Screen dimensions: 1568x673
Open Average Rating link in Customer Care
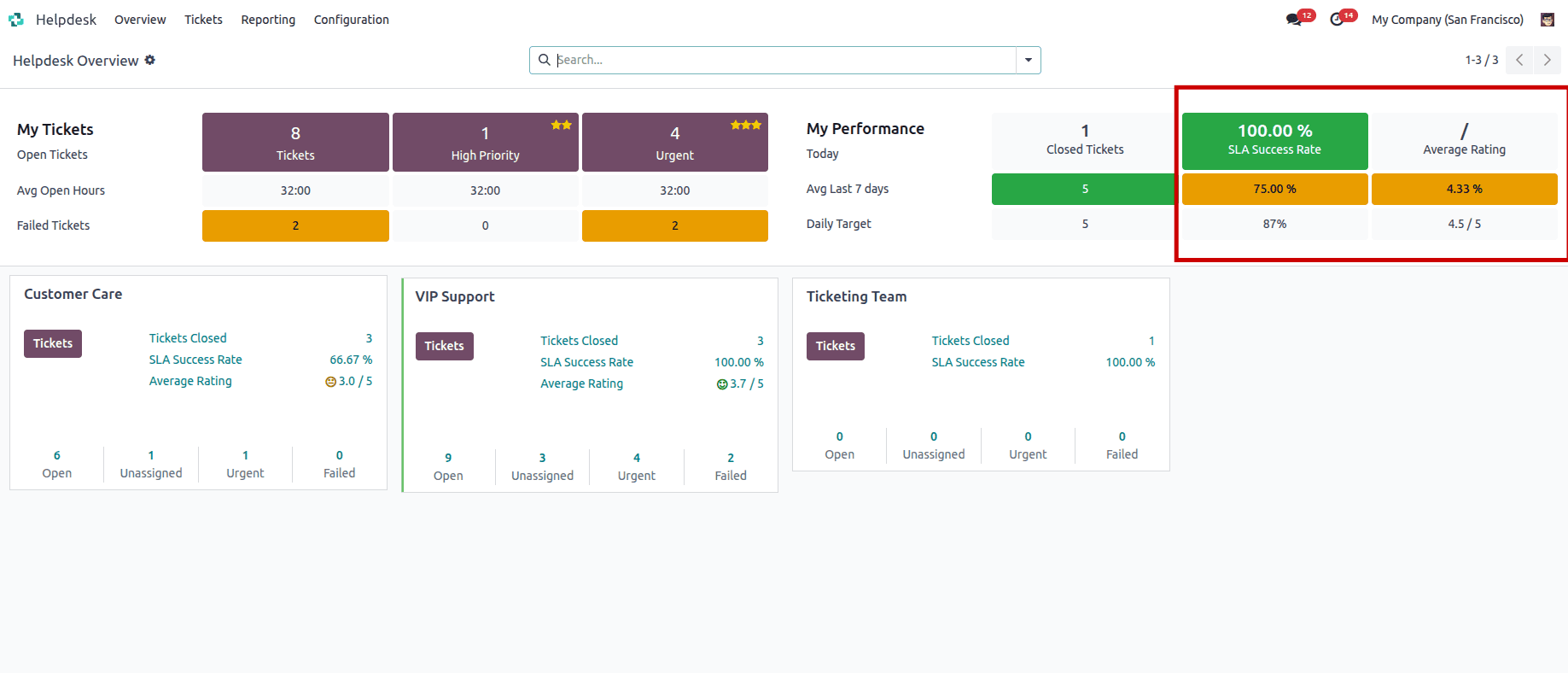190,381
